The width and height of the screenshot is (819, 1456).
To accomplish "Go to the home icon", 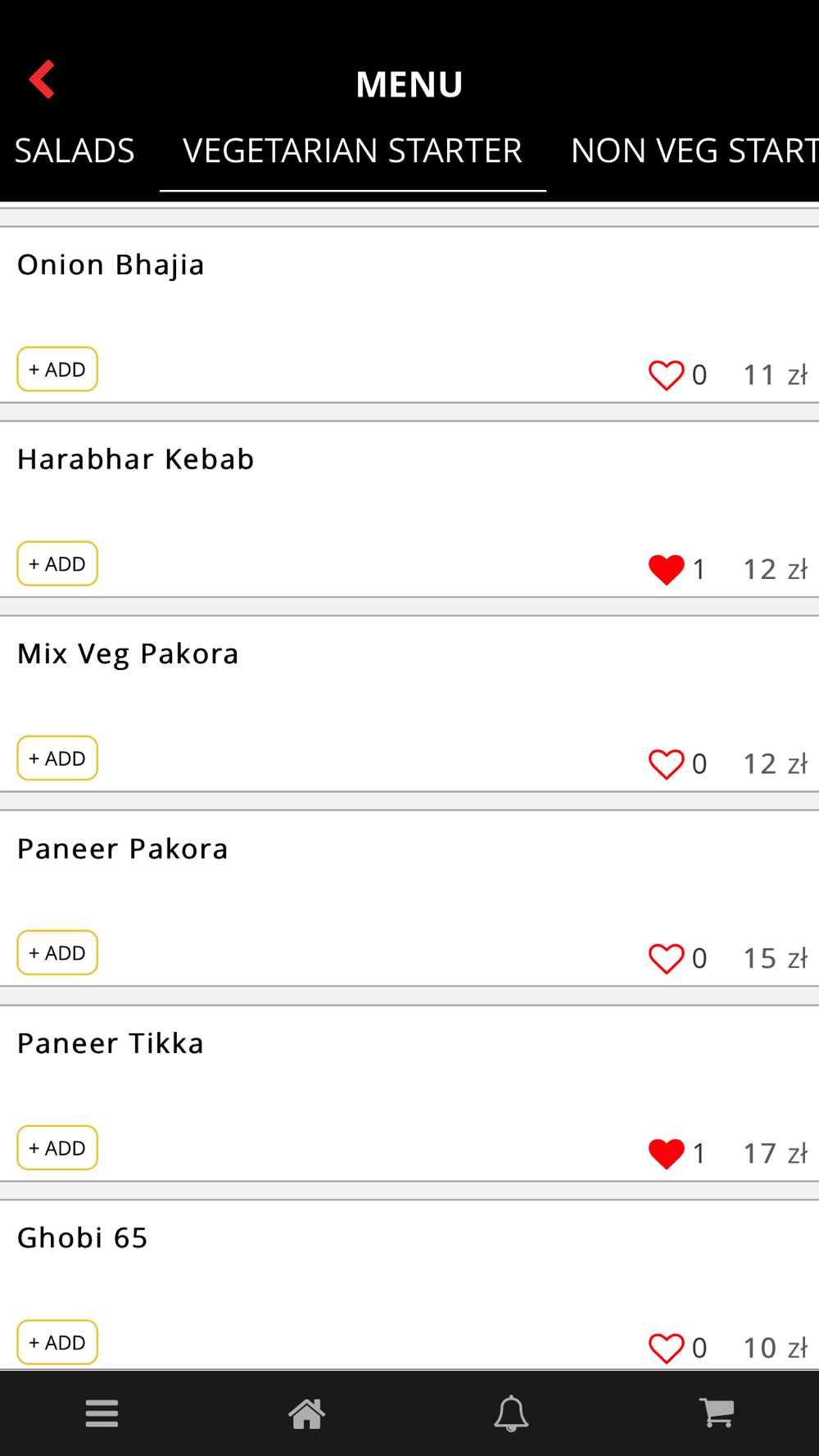I will click(306, 1413).
